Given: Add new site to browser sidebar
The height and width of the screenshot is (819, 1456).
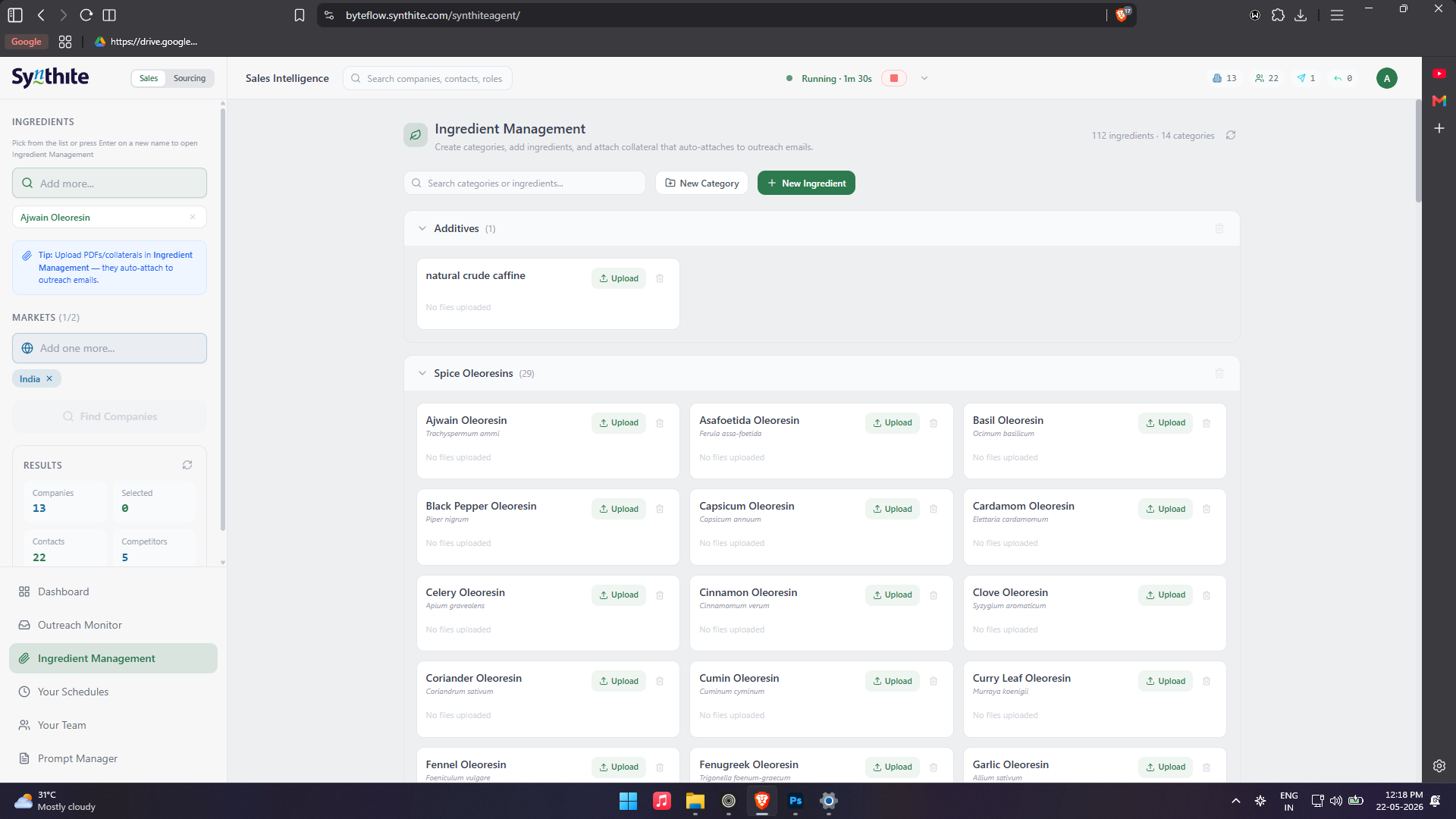Looking at the screenshot, I should point(1439,128).
